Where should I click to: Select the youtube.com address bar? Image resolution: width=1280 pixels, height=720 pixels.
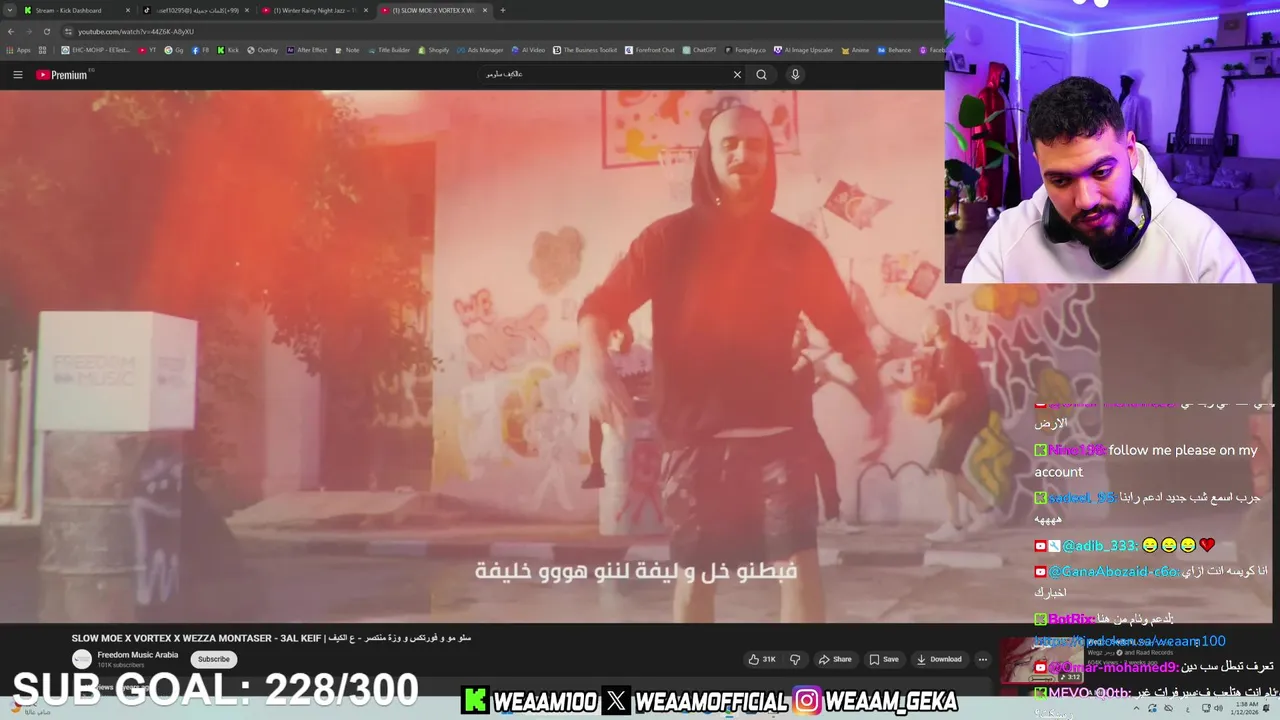(x=500, y=31)
